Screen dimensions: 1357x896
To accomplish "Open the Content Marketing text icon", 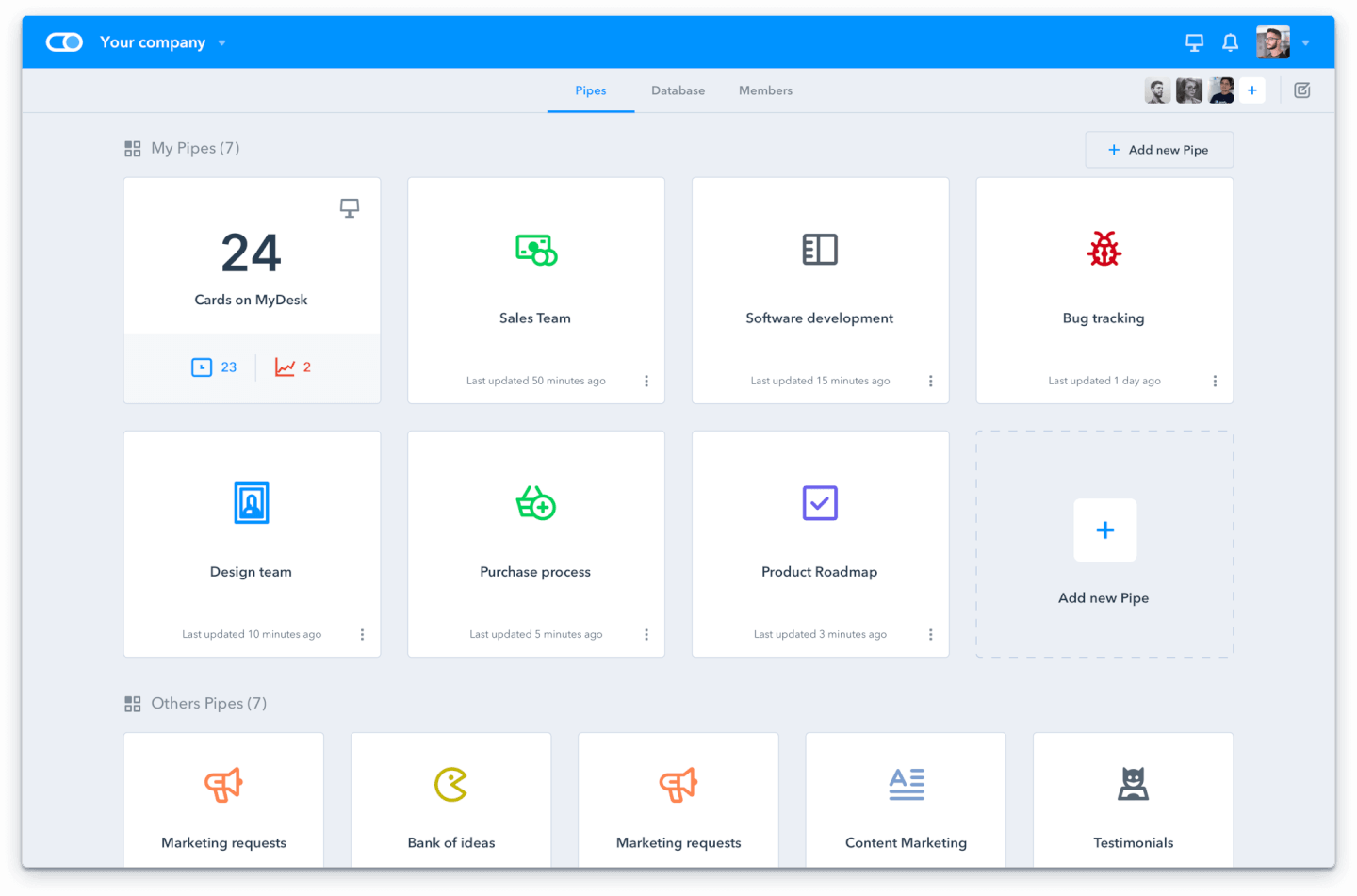I will coord(907,784).
